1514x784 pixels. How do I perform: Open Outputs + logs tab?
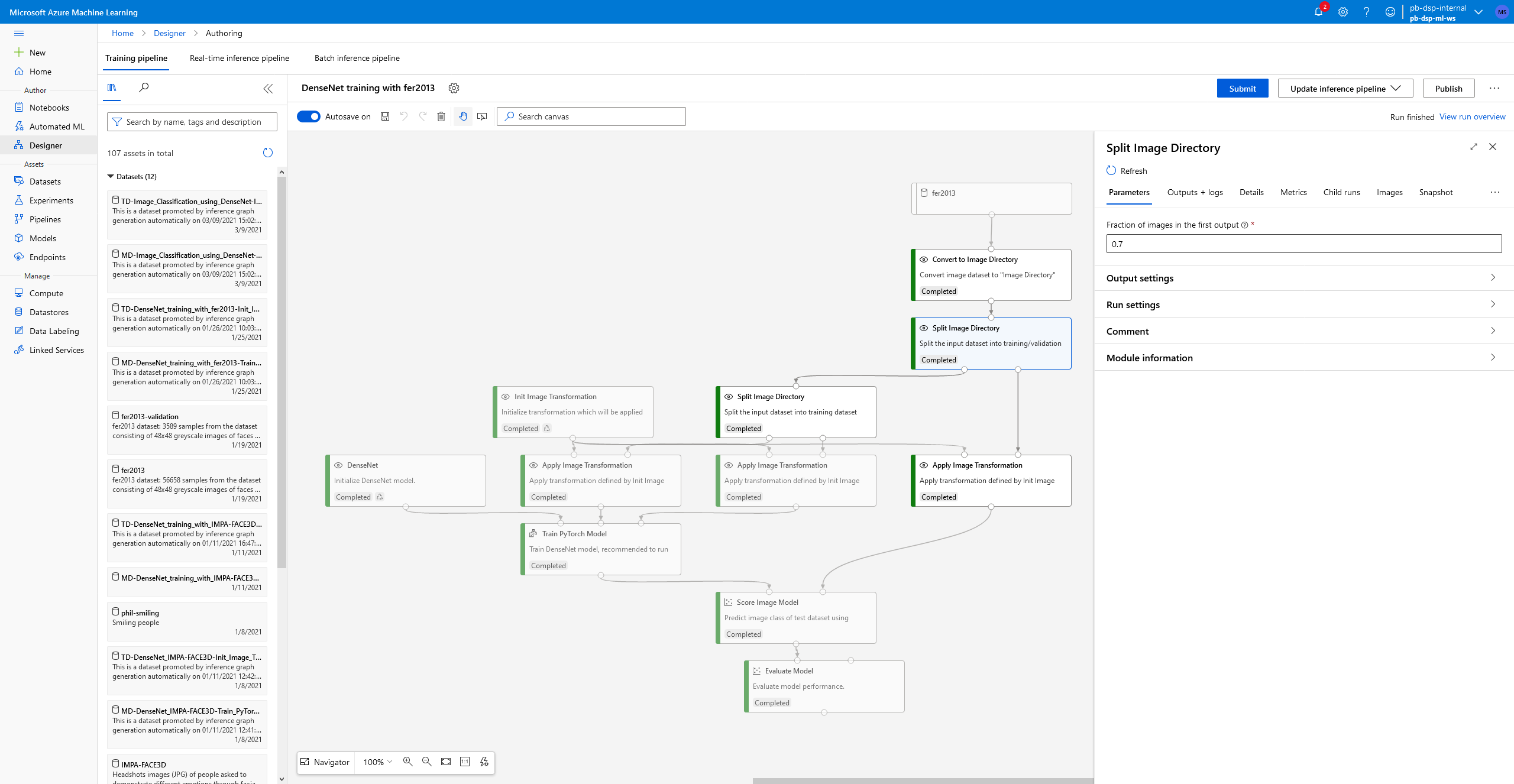[x=1195, y=192]
